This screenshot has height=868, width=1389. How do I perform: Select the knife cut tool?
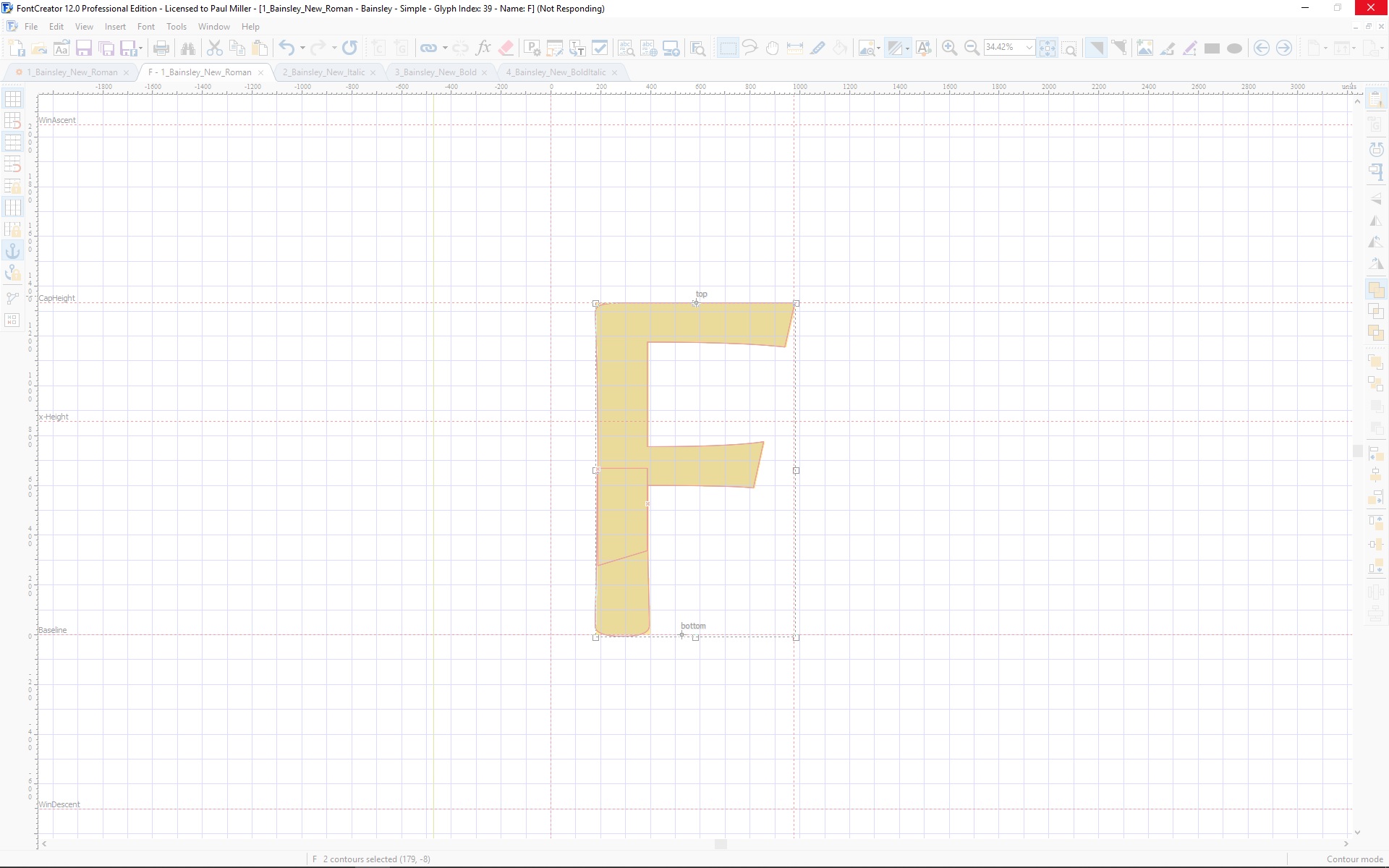(x=817, y=48)
